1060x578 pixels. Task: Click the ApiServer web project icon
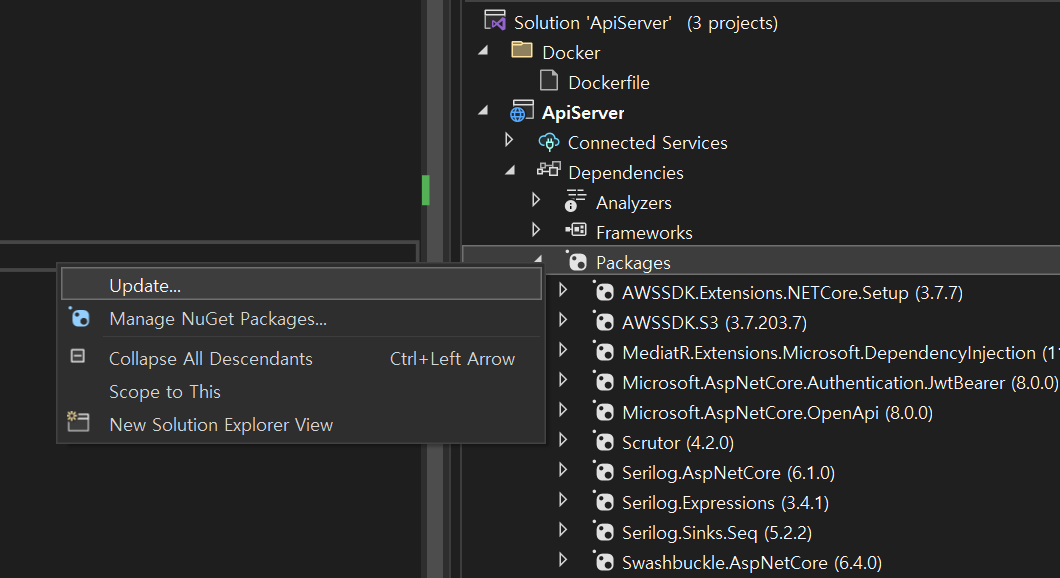coord(522,110)
